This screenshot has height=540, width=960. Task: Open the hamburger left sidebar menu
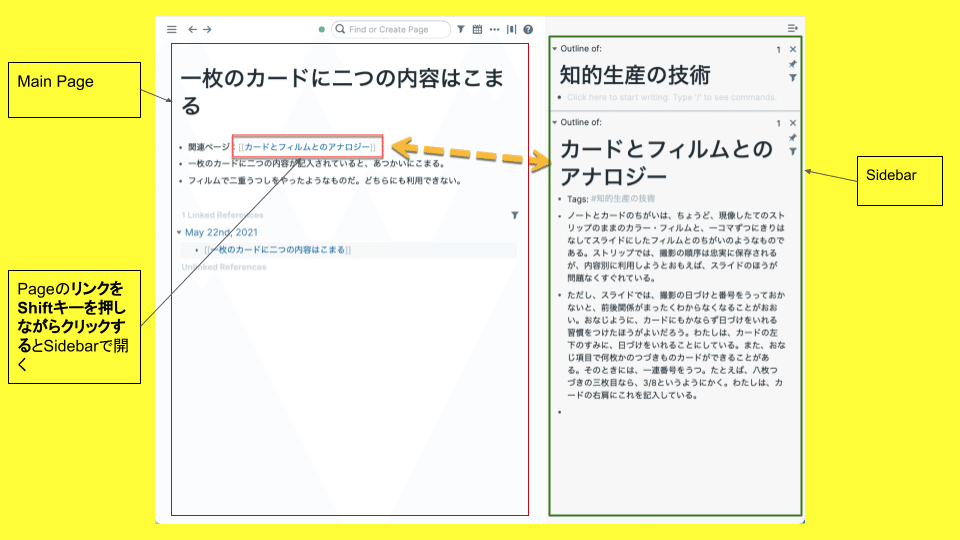coord(171,29)
